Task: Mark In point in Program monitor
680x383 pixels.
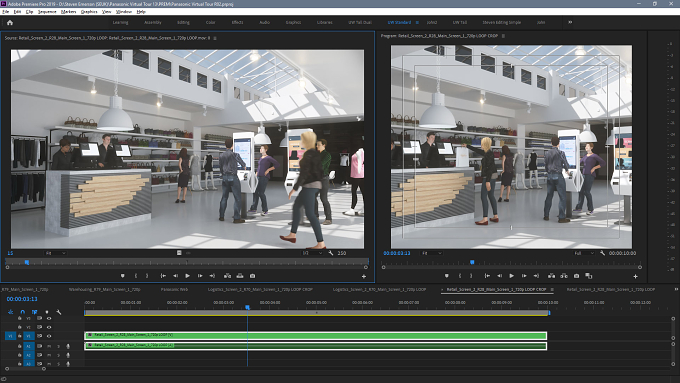Action: click(460, 276)
